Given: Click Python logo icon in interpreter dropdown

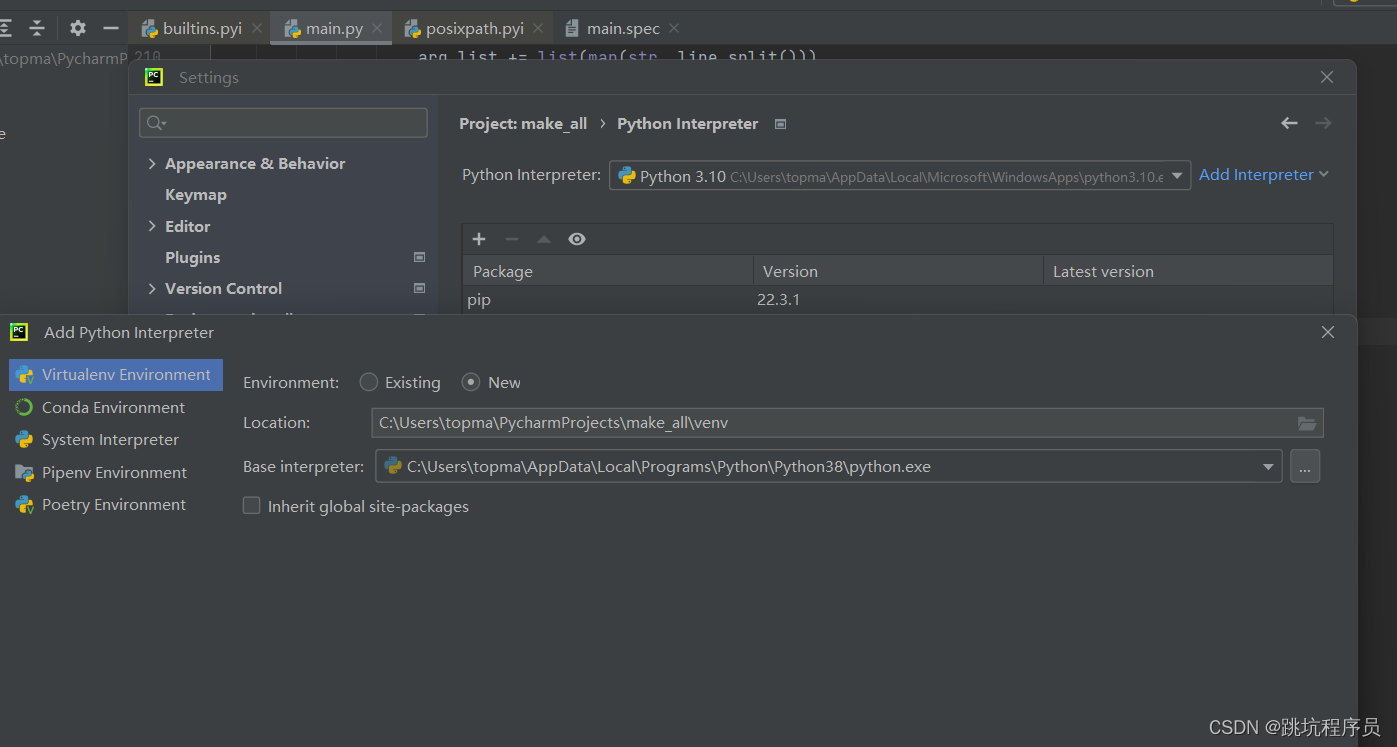Looking at the screenshot, I should [x=627, y=176].
